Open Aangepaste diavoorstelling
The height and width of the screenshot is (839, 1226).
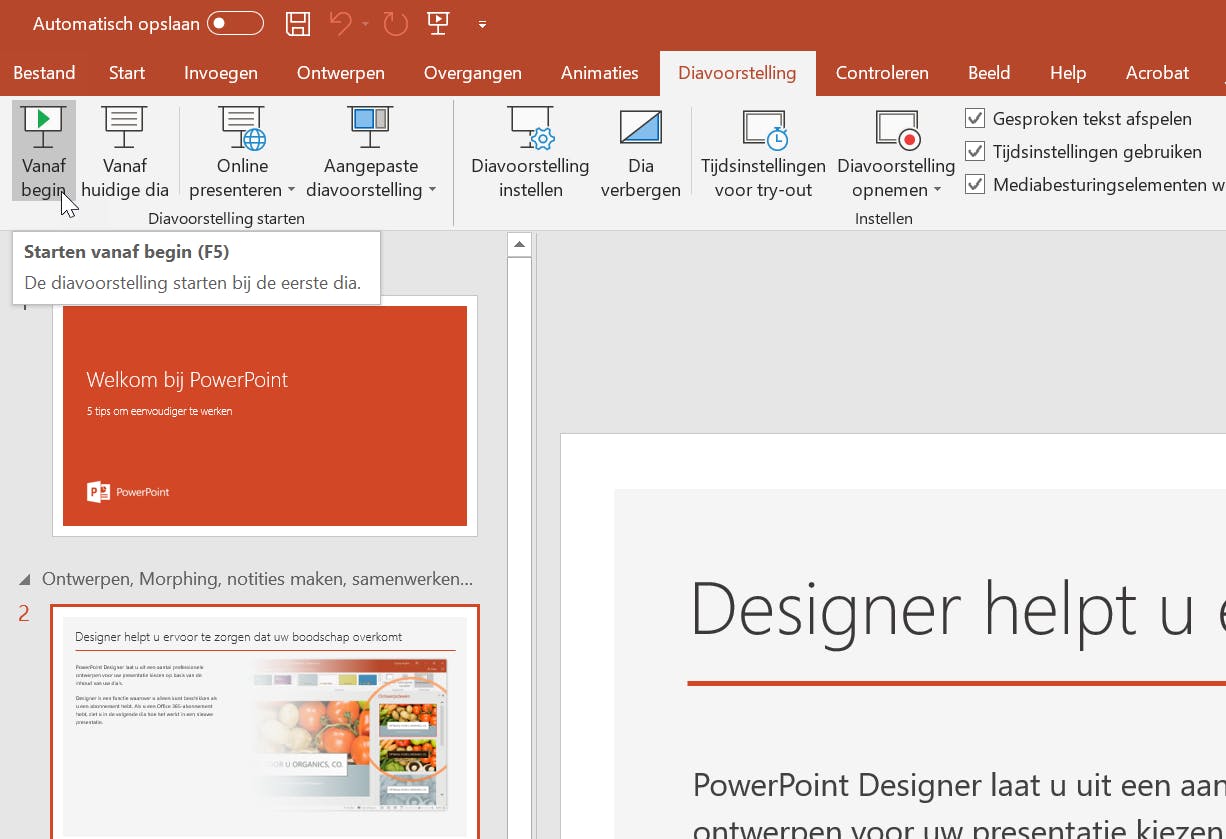click(371, 151)
